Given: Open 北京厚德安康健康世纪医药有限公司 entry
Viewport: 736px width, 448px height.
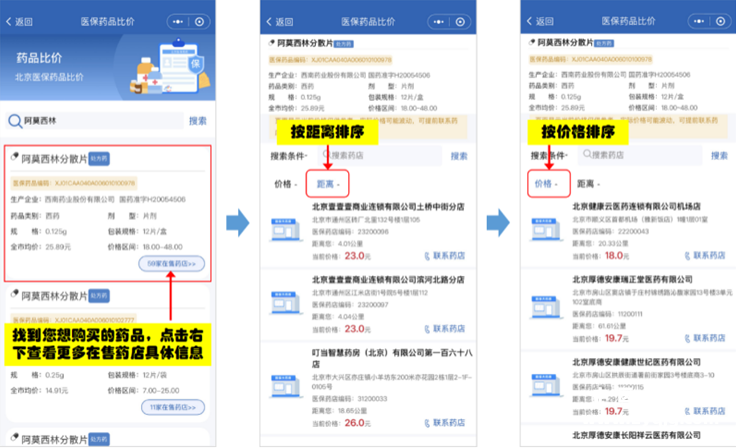Looking at the screenshot, I should [636, 362].
